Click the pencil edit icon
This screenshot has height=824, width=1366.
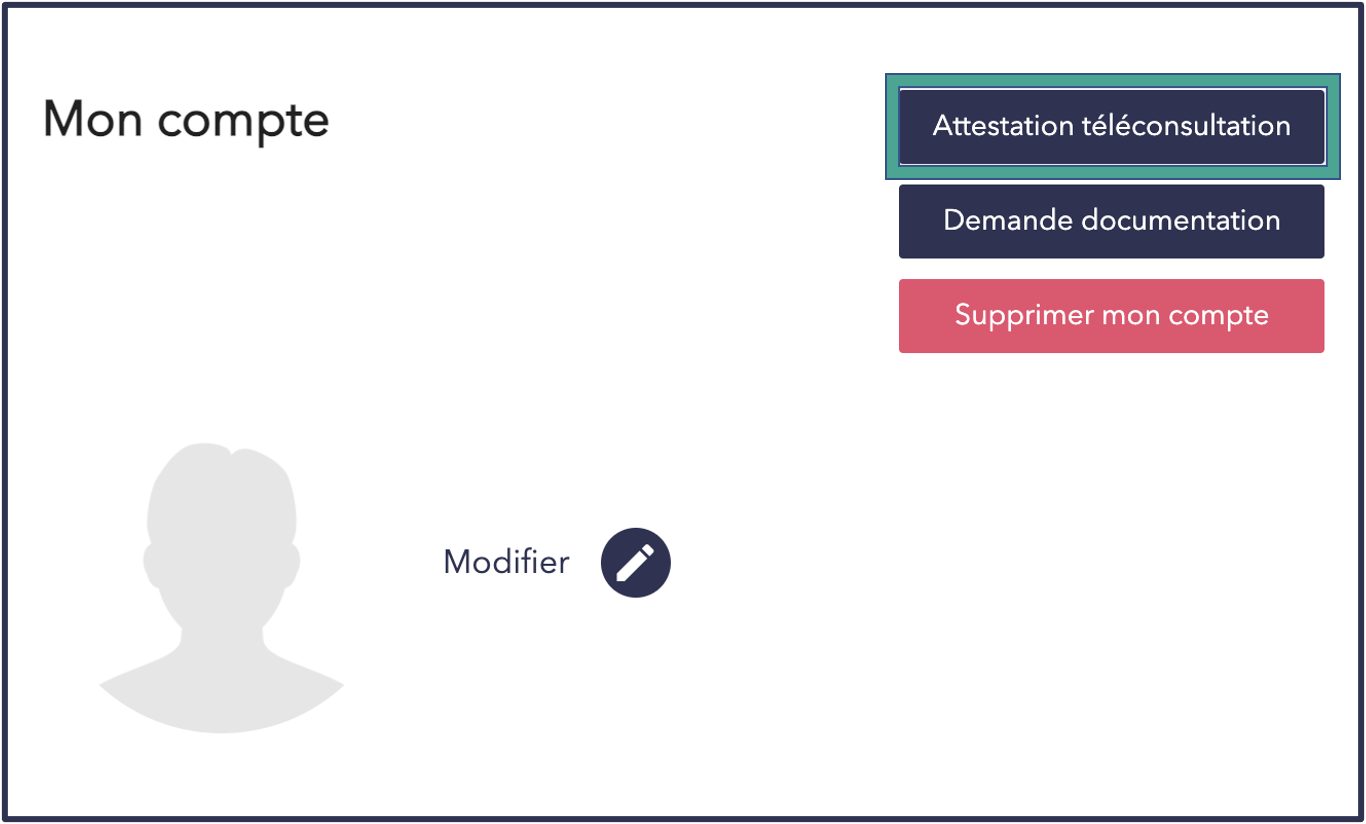[x=635, y=563]
